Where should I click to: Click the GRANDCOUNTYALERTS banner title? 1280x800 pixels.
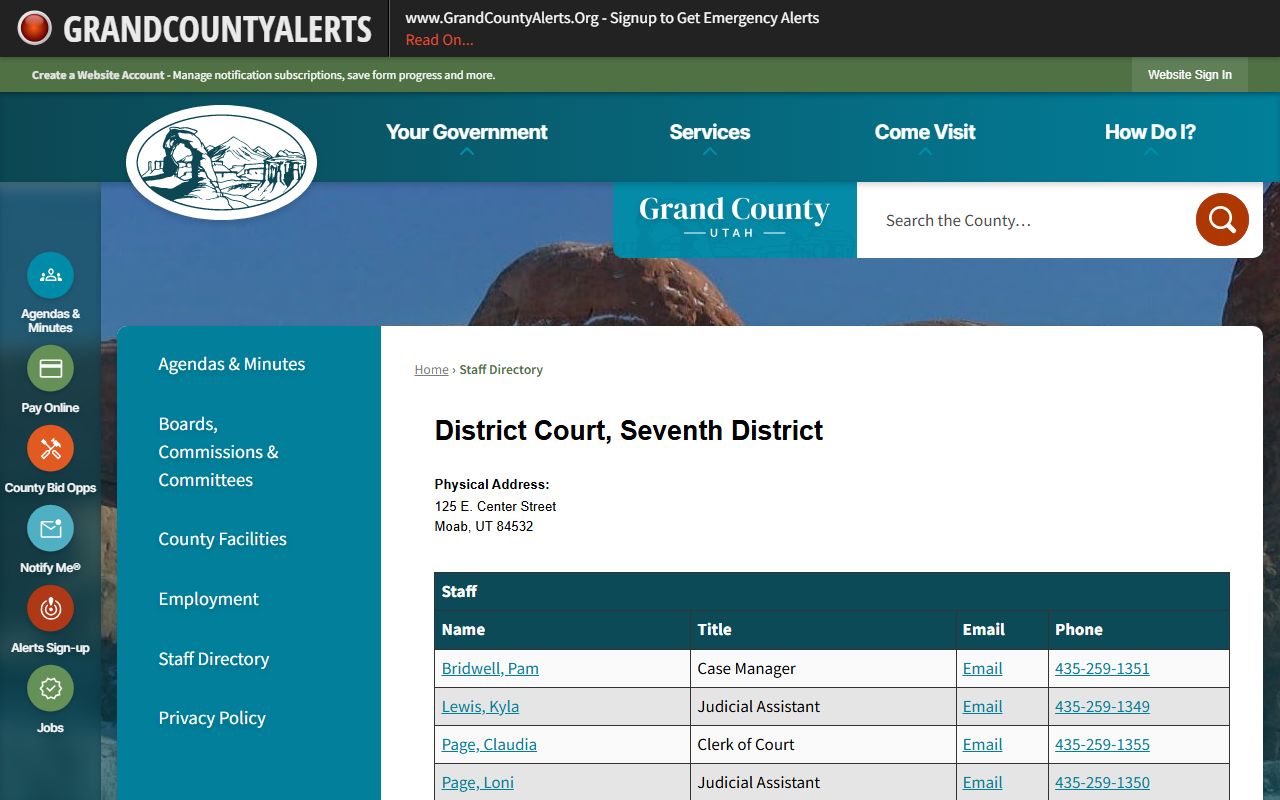tap(217, 29)
